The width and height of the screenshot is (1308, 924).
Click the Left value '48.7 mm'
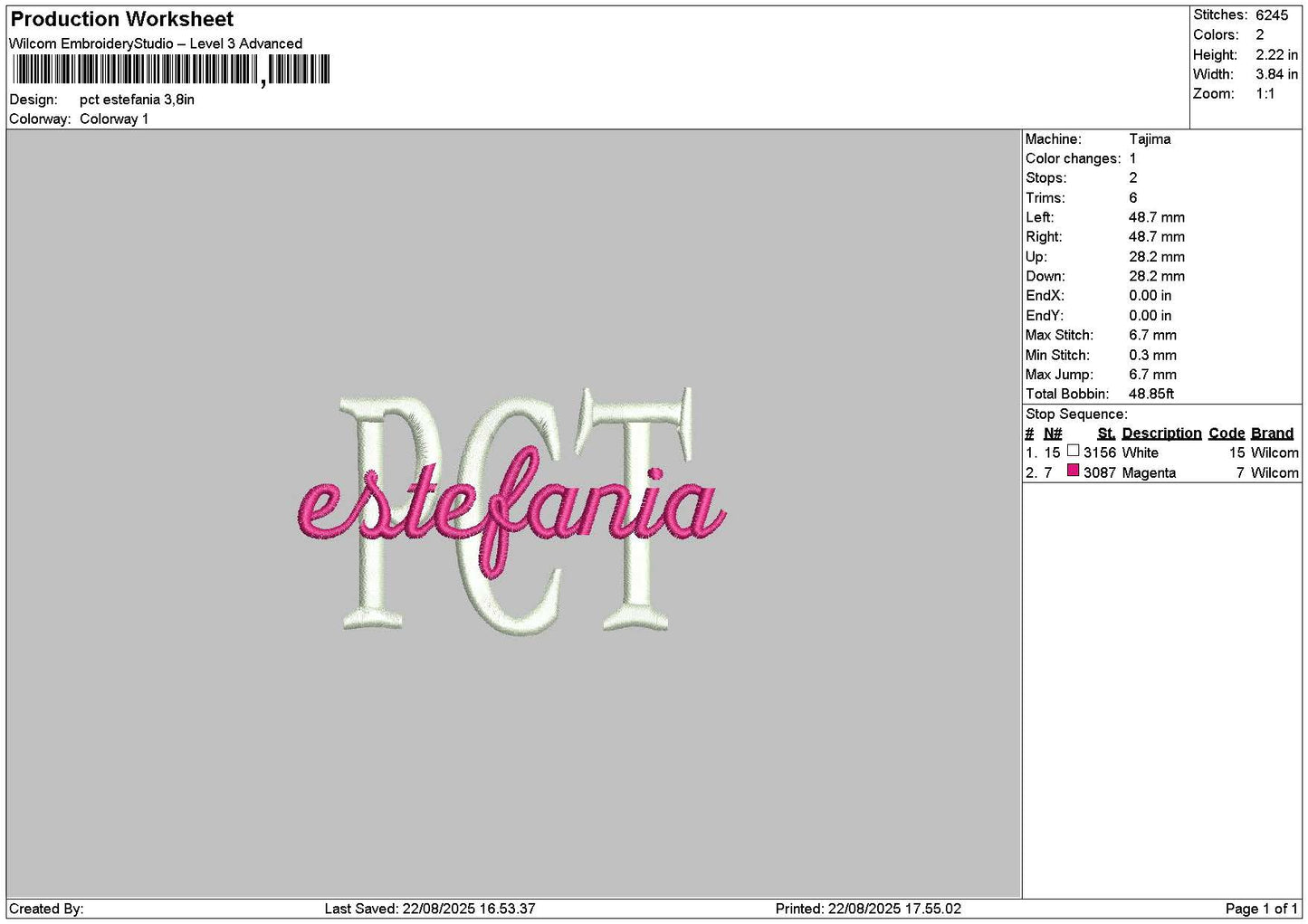(x=1157, y=217)
